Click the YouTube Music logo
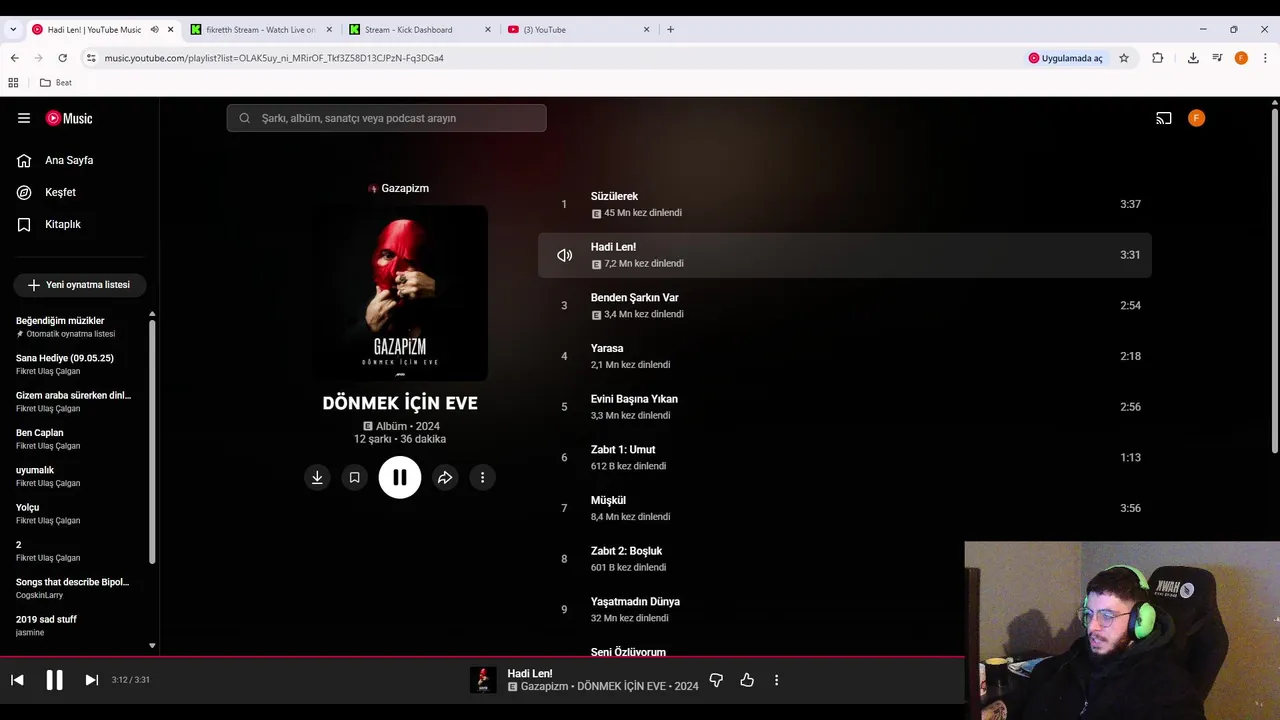This screenshot has height=720, width=1280. (x=69, y=118)
